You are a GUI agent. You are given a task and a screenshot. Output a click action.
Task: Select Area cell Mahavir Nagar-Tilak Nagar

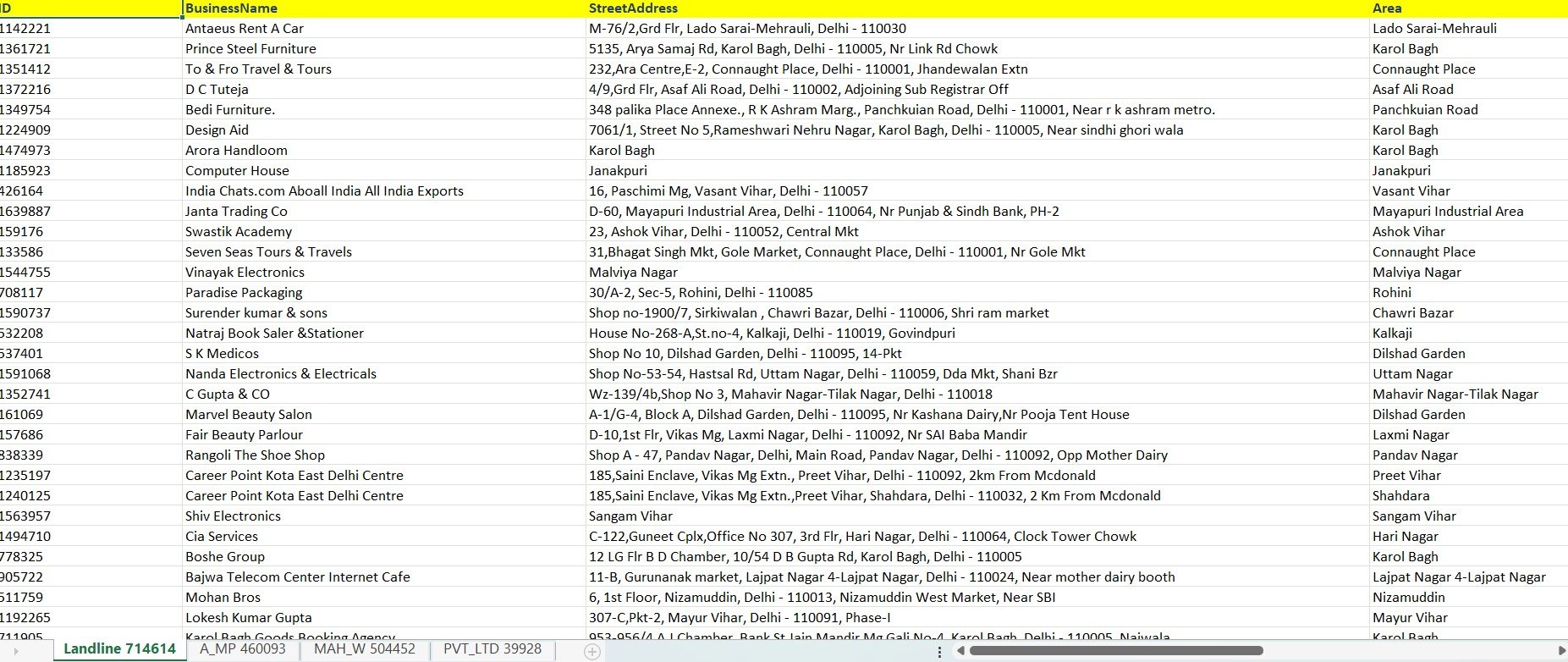click(1468, 394)
